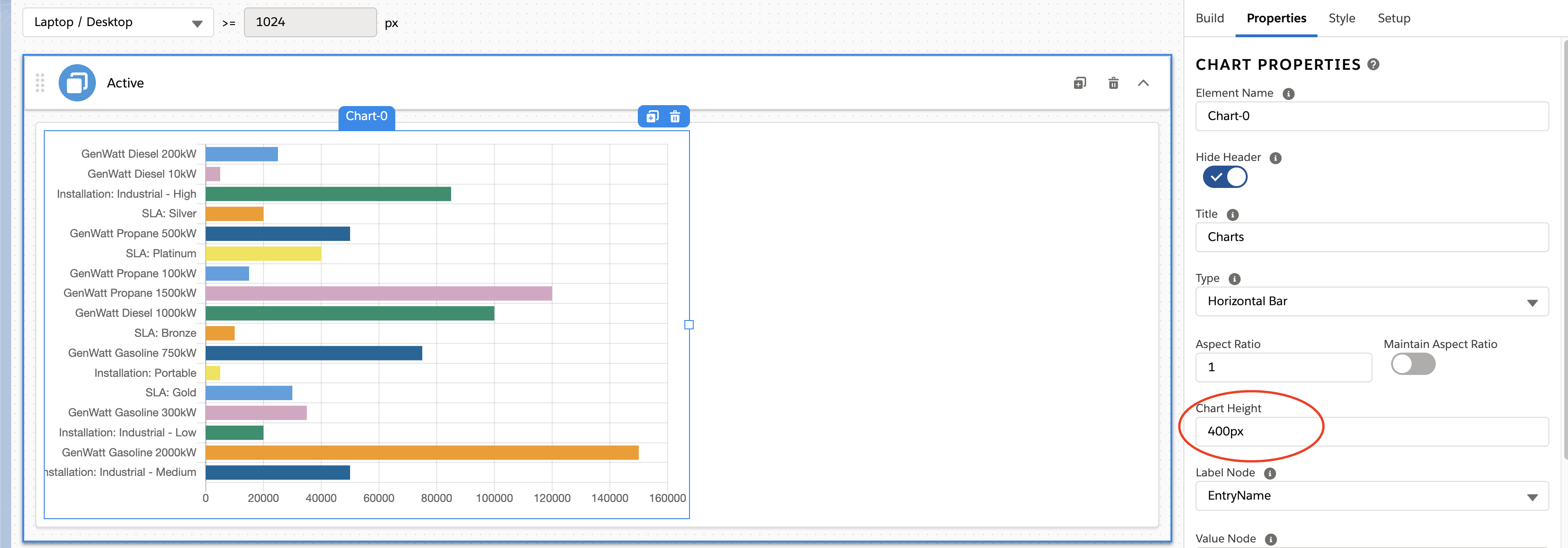Edit the Element Name field Chart-0
This screenshot has height=548, width=1568.
pyautogui.click(x=1372, y=116)
